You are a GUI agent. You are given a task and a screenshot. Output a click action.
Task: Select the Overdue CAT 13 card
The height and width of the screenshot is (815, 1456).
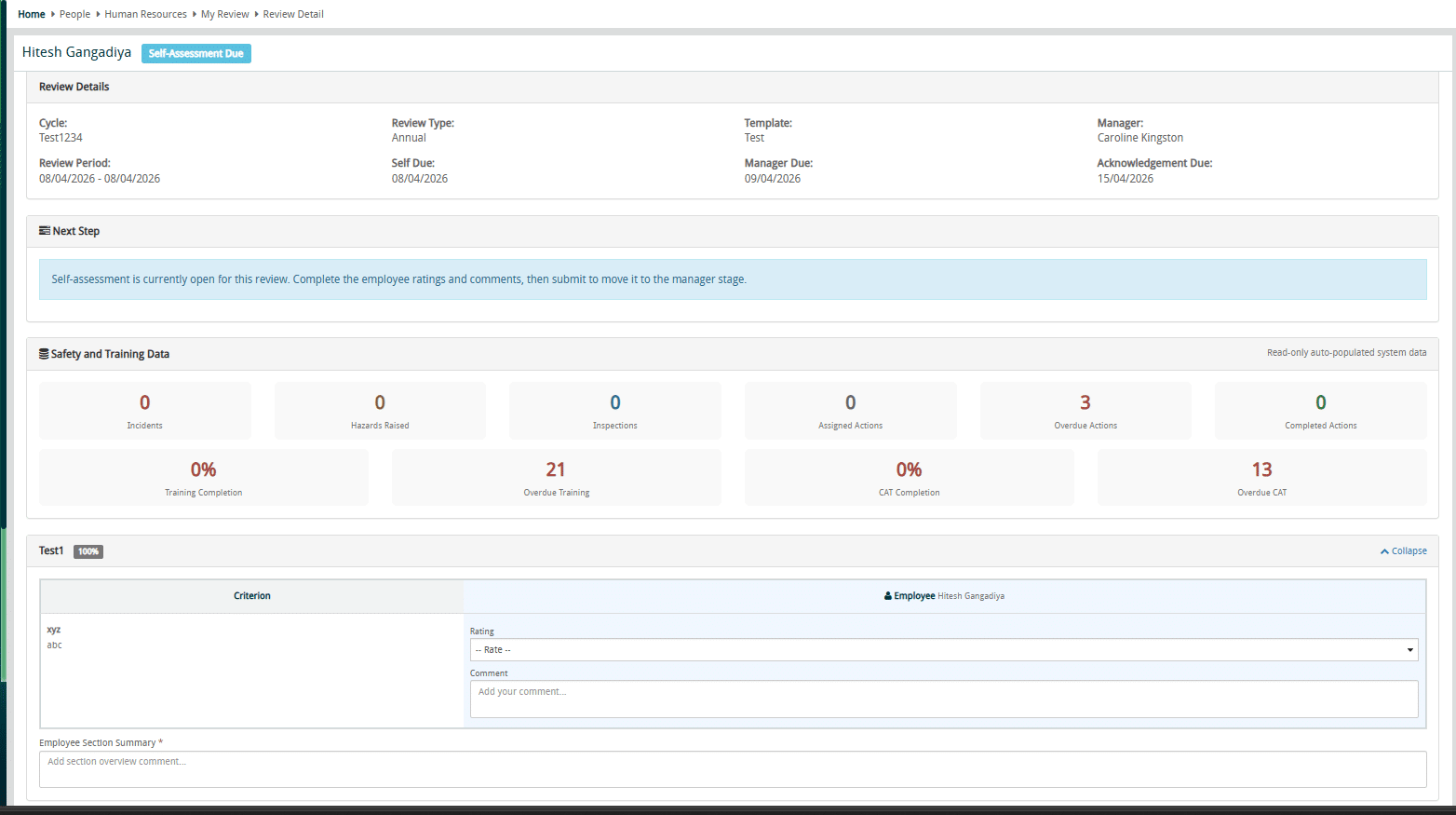(1262, 478)
